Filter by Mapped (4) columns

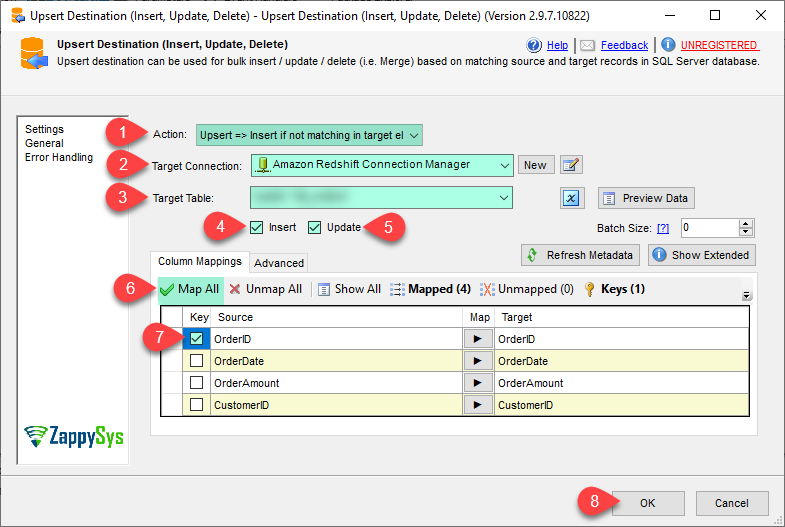431,289
